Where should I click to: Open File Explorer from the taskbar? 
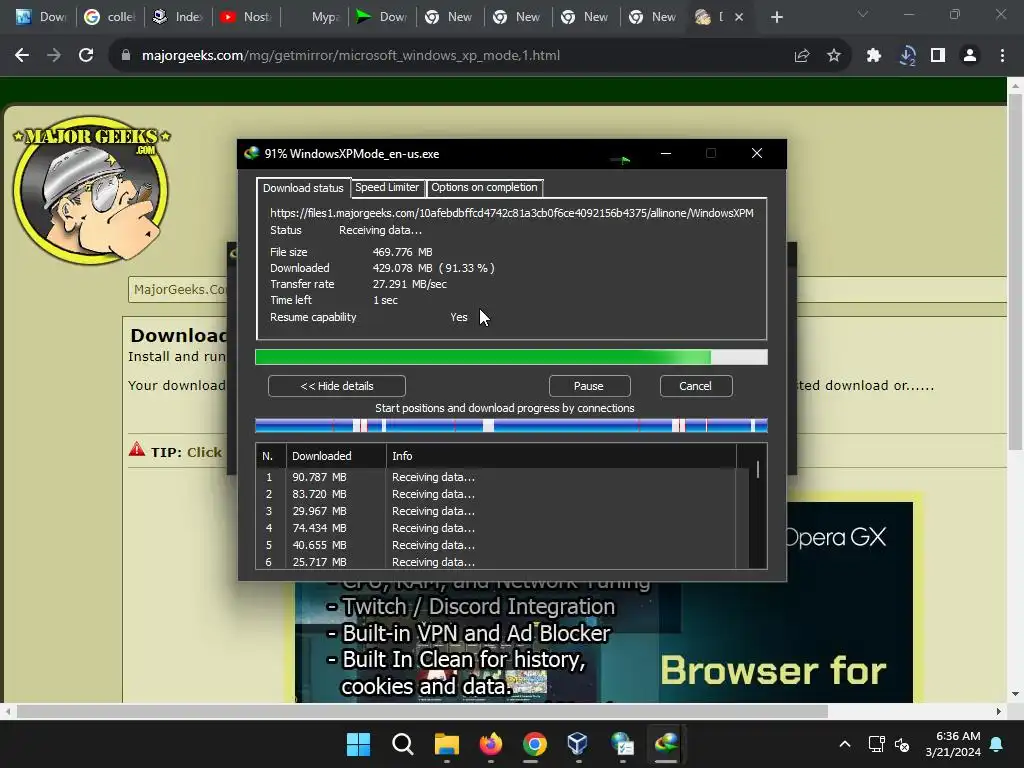[x=447, y=744]
